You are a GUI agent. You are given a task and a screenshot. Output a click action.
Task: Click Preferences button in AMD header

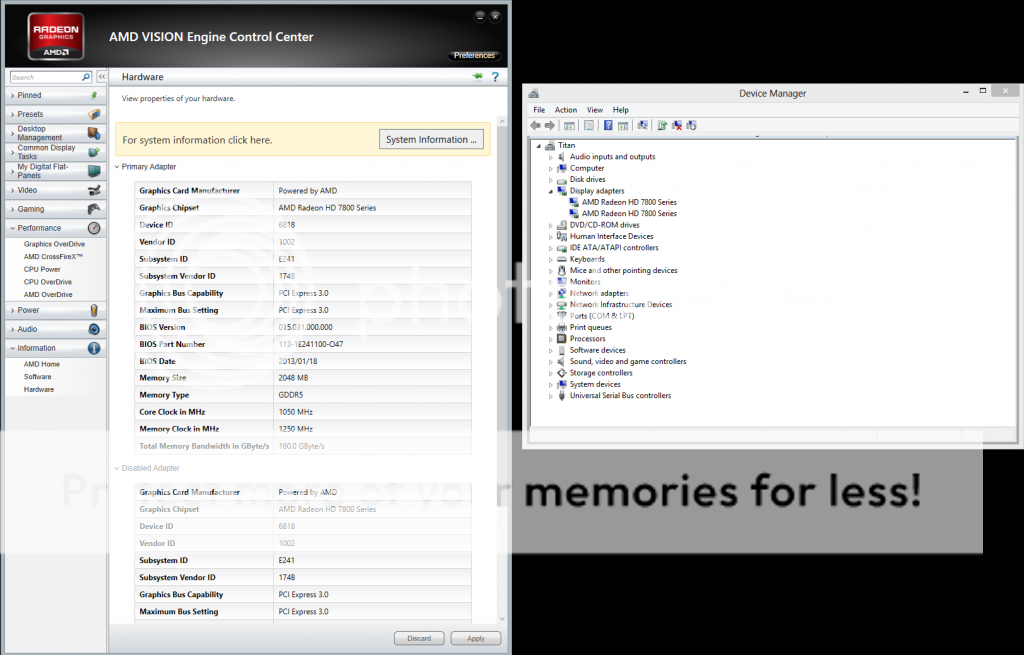click(474, 56)
